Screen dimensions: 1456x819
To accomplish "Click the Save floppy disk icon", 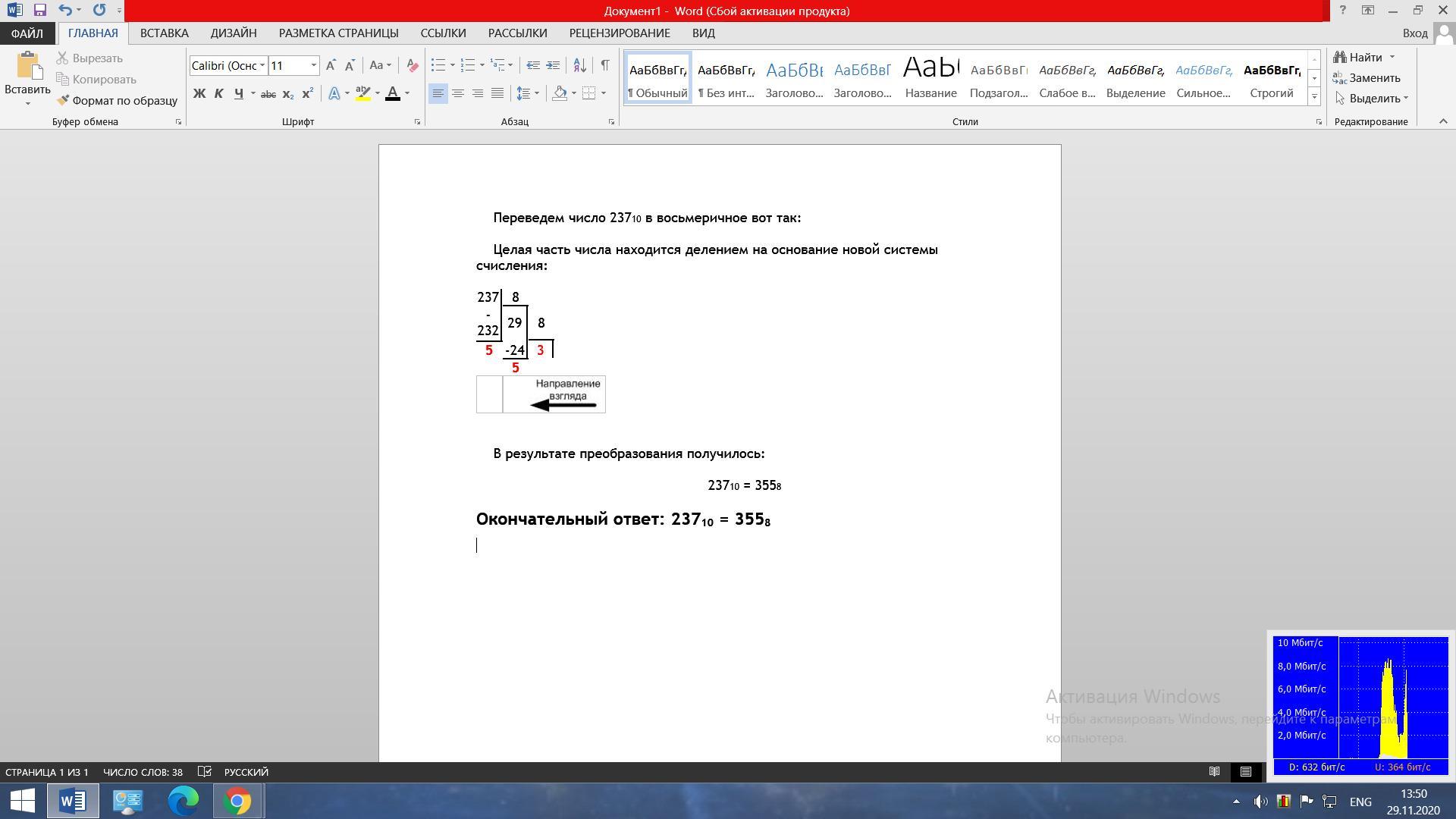I will pyautogui.click(x=40, y=11).
